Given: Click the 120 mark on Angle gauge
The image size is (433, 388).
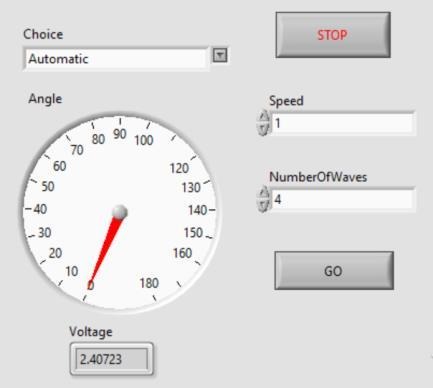Looking at the screenshot, I should pyautogui.click(x=179, y=168).
